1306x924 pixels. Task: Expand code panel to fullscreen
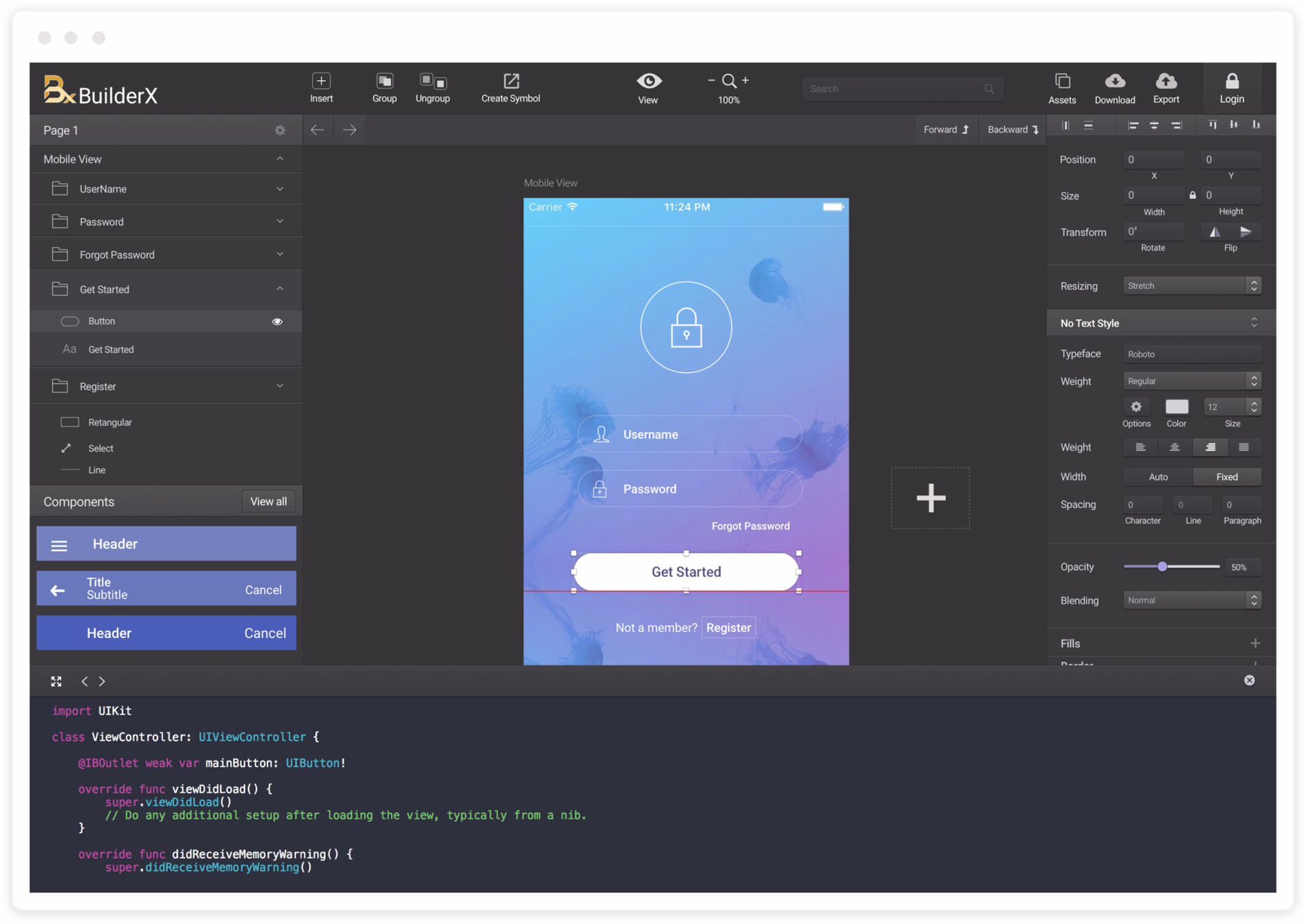pyautogui.click(x=56, y=681)
